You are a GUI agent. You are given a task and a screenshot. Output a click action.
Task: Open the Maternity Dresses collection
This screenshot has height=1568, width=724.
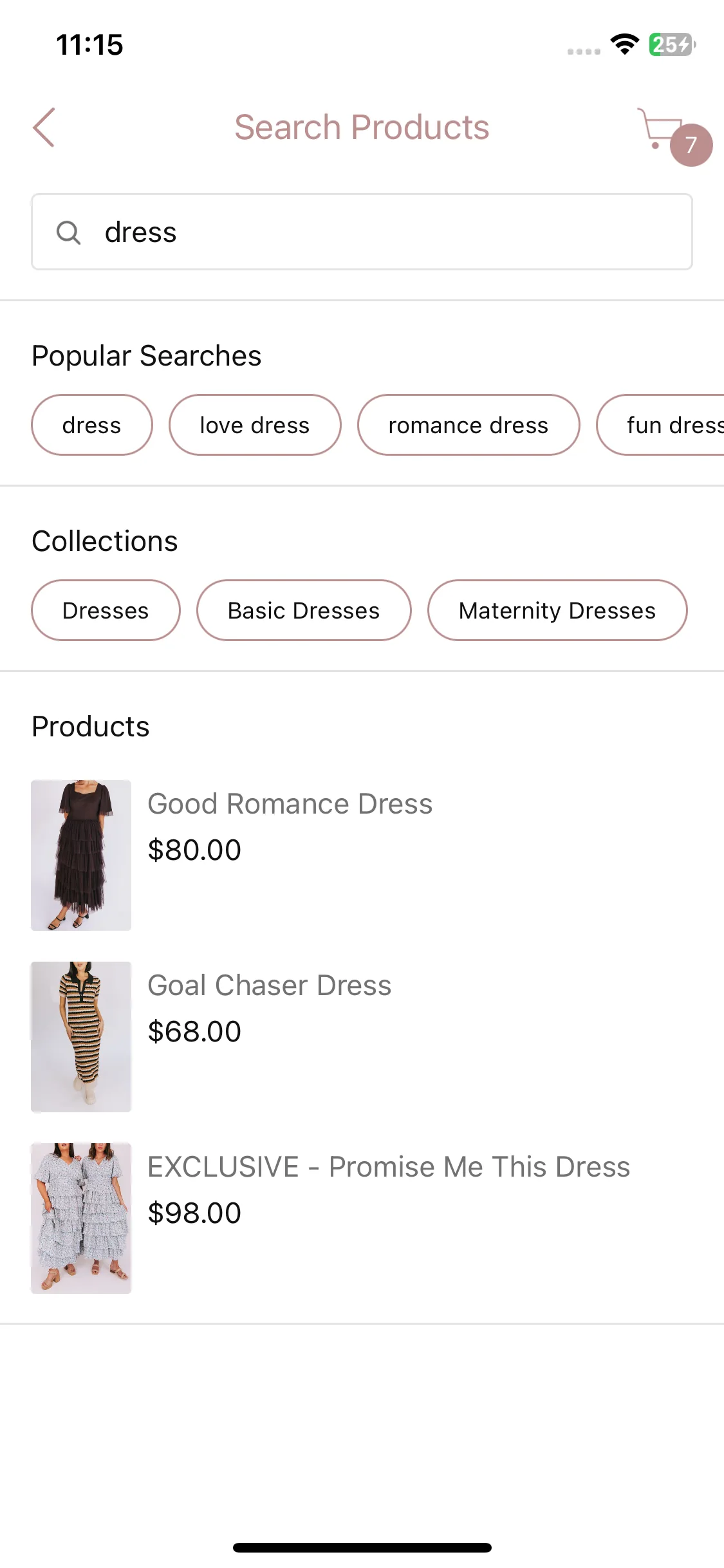pyautogui.click(x=557, y=610)
